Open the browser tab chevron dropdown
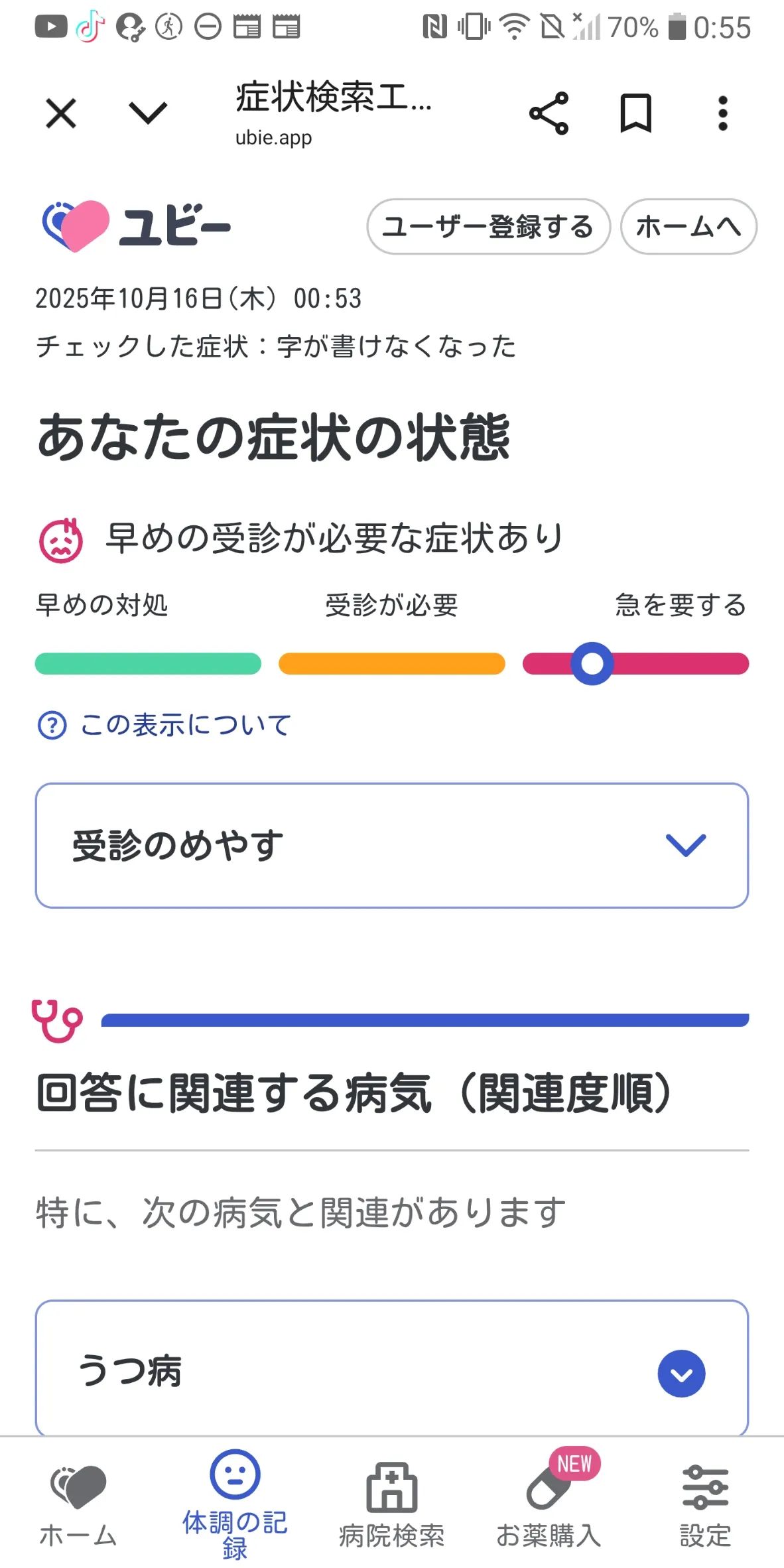 click(147, 113)
